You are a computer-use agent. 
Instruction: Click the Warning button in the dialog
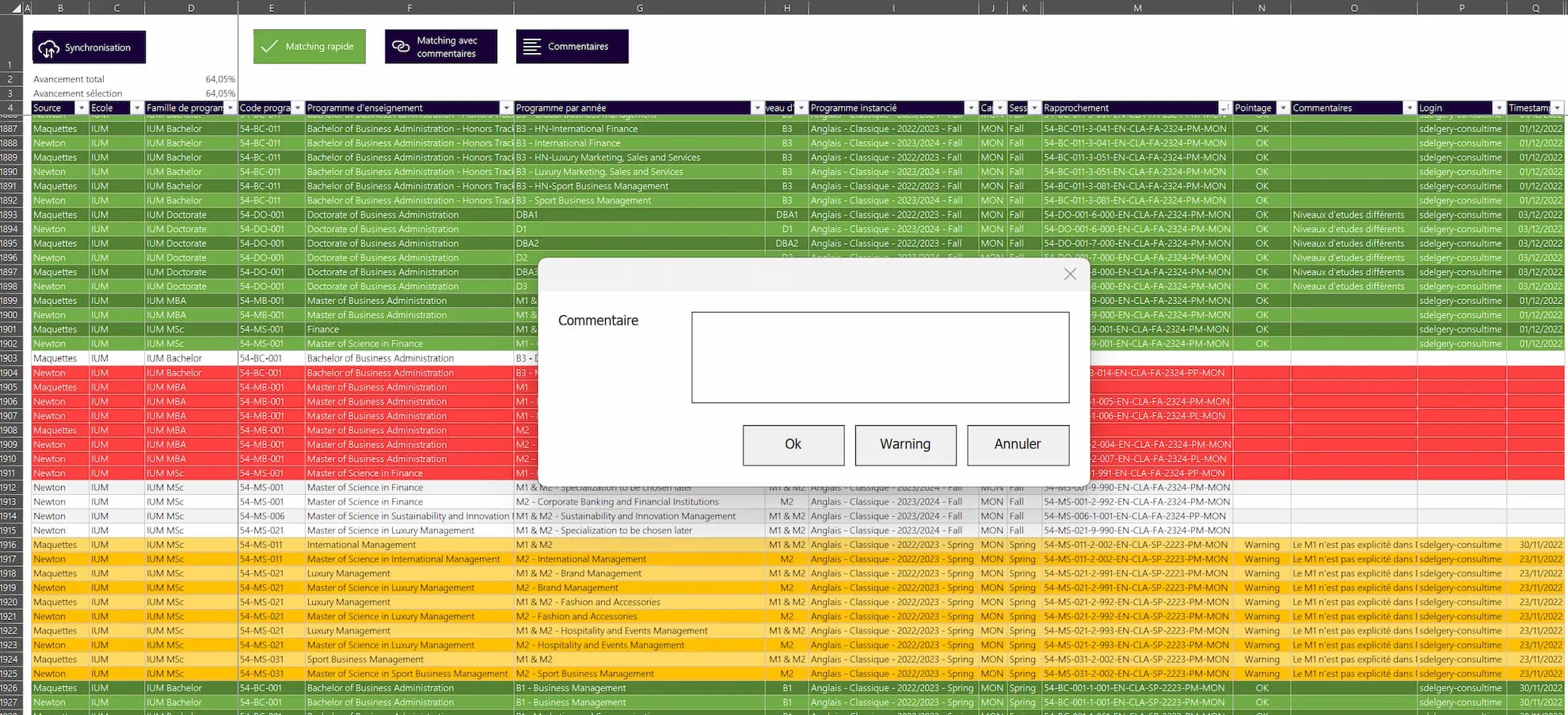pos(905,445)
